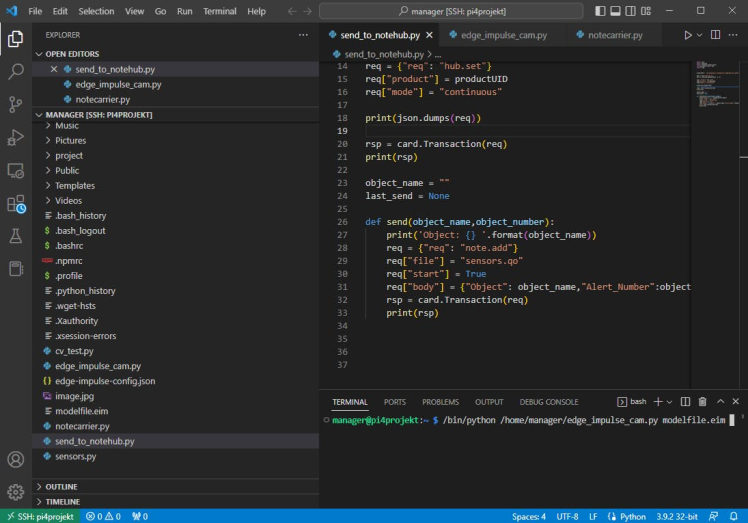Expand the project folder
The width and height of the screenshot is (748, 523).
68,156
